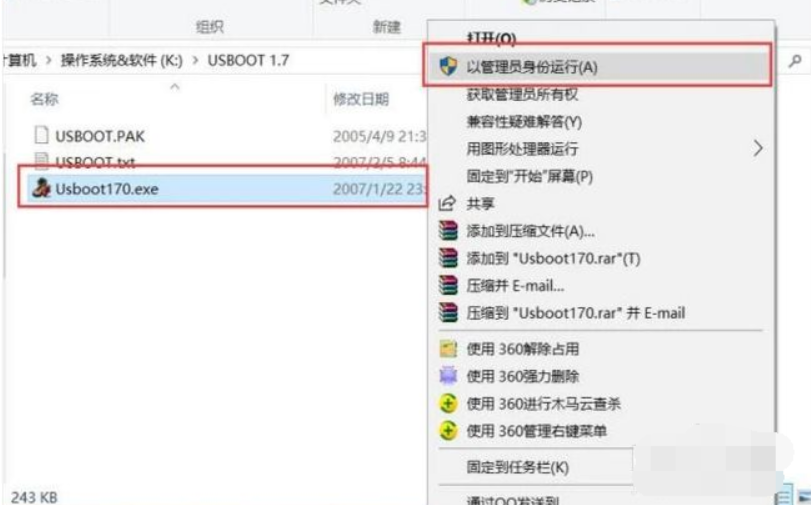Viewport: 811px width, 505px height.
Task: Click 360 icon beside 木马云查杀 (trojan cloud scan)
Action: 448,404
